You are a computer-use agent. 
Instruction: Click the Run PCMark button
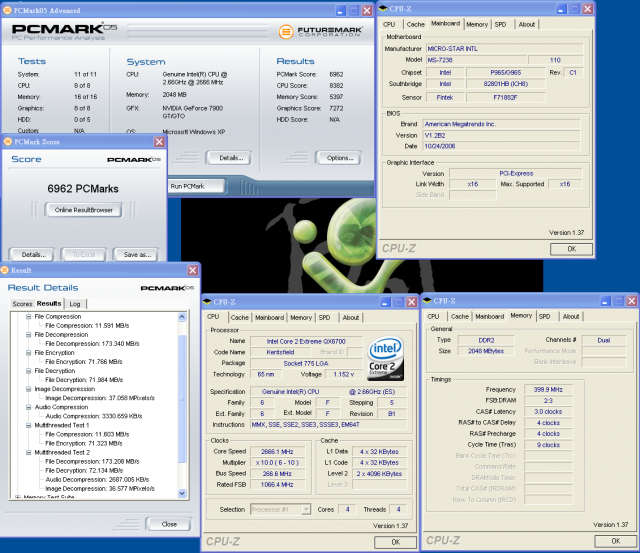196,186
